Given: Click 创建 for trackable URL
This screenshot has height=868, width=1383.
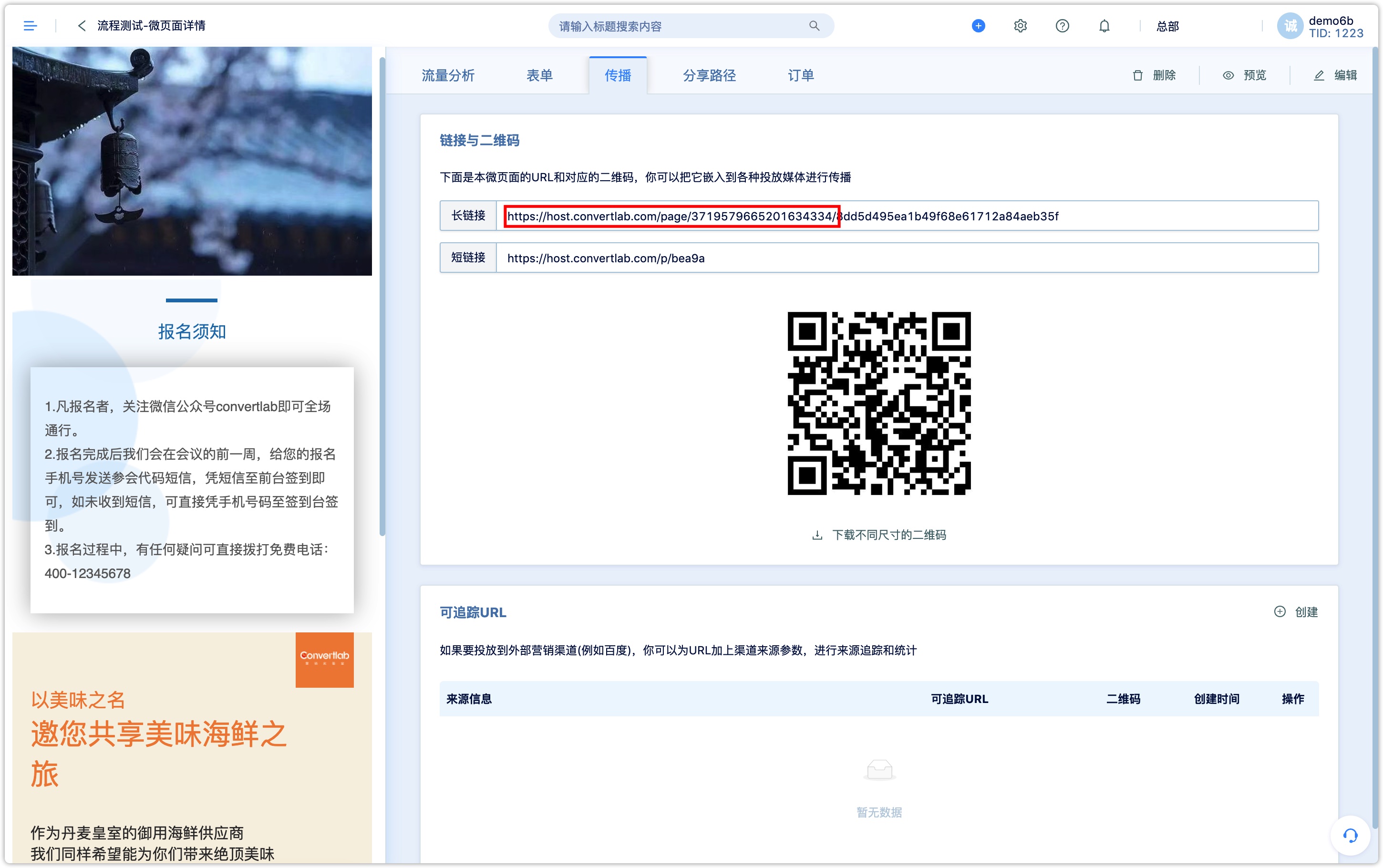Looking at the screenshot, I should point(1296,611).
